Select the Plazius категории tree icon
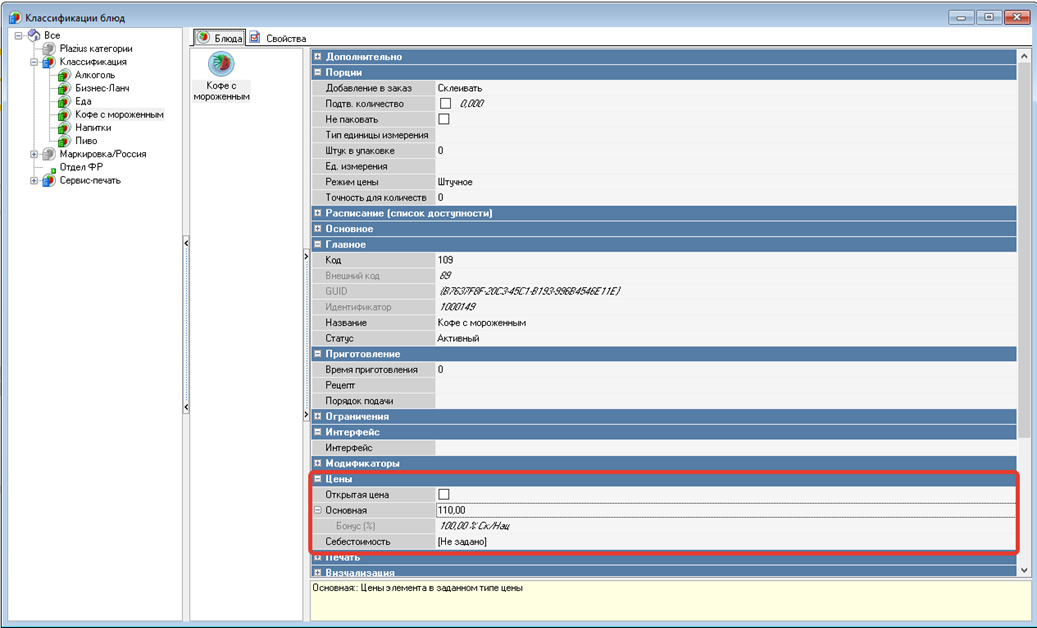This screenshot has height=628, width=1037. (49, 48)
